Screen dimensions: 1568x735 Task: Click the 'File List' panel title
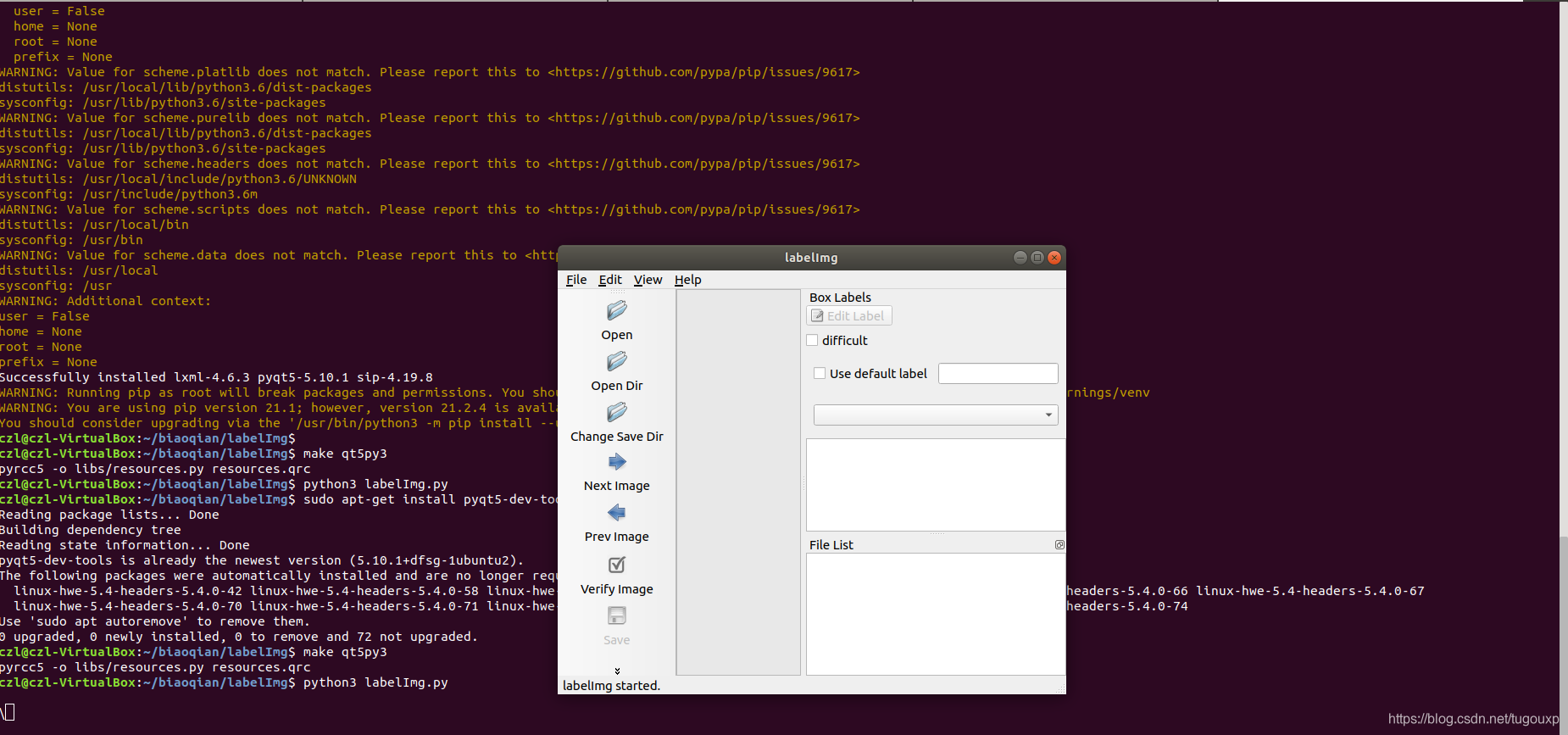(831, 545)
